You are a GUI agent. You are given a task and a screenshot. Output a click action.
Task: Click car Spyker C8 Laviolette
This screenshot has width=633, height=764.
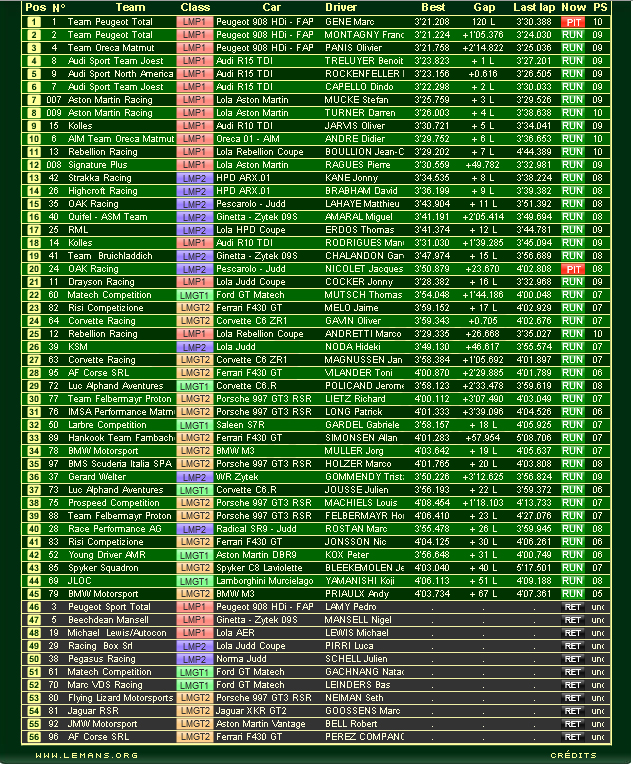click(259, 568)
